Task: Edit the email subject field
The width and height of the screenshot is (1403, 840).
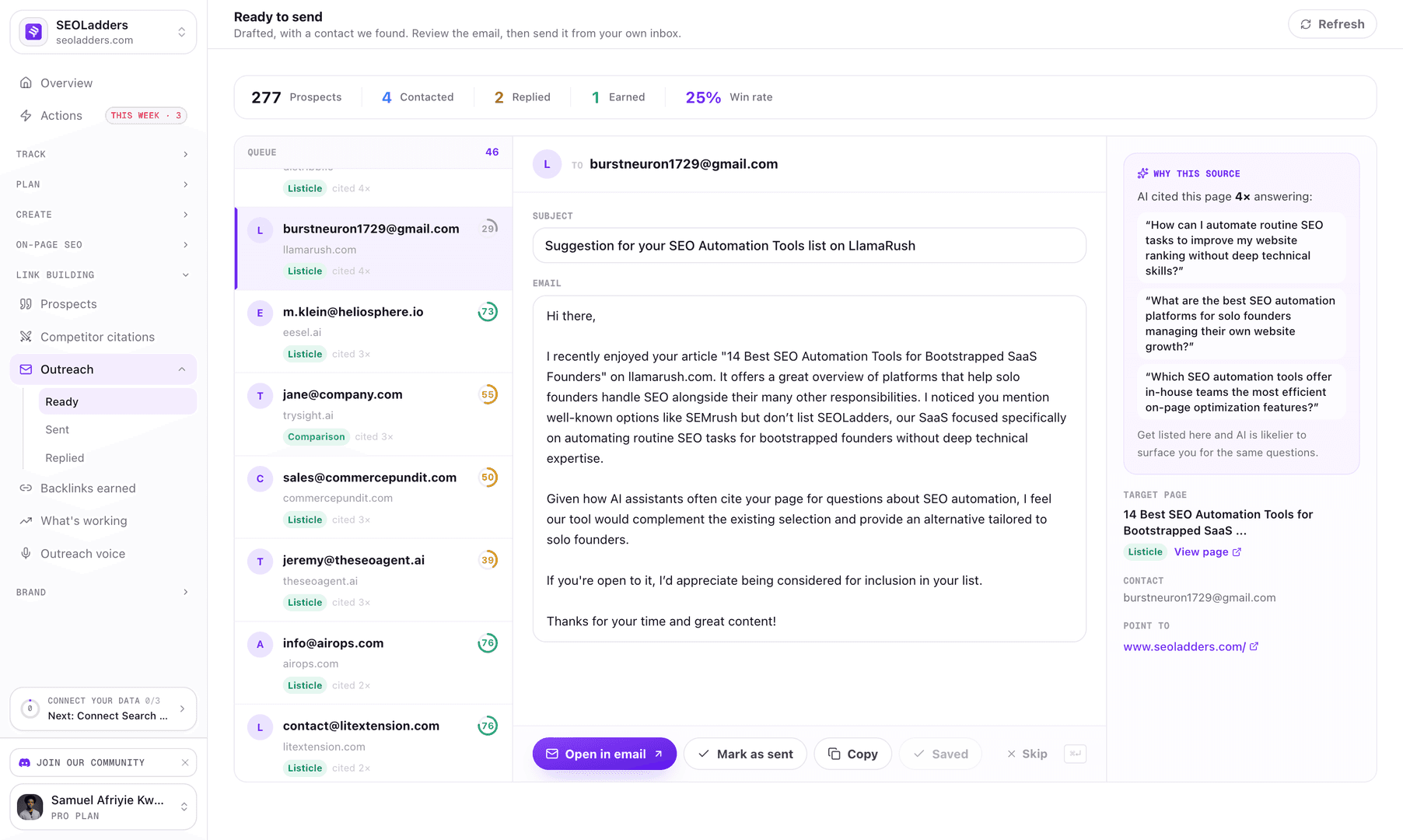Action: (x=809, y=246)
